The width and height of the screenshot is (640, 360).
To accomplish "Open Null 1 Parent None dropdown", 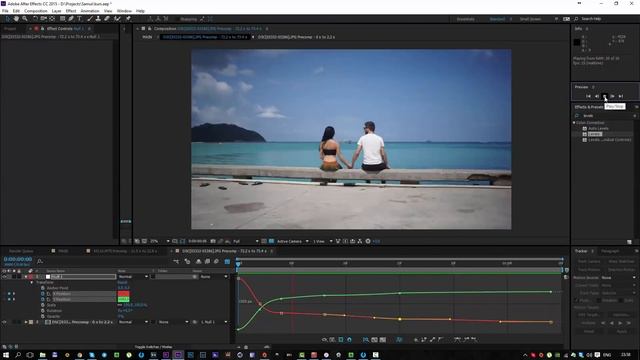I will pyautogui.click(x=214, y=277).
